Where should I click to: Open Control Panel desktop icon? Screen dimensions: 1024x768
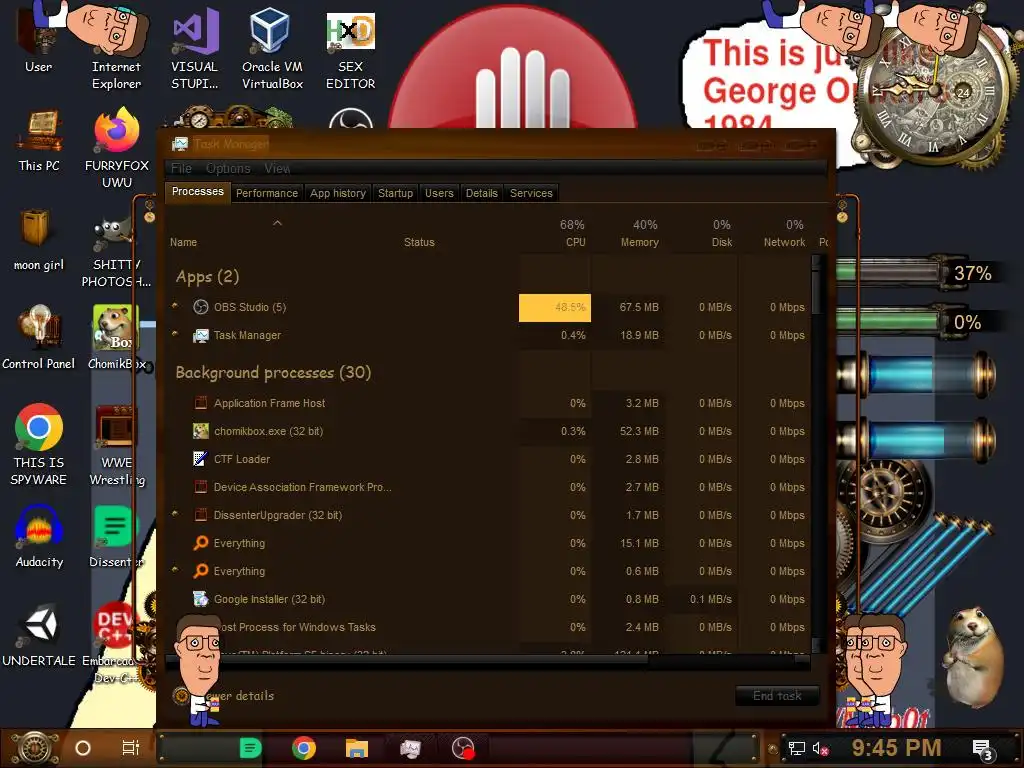[x=38, y=337]
